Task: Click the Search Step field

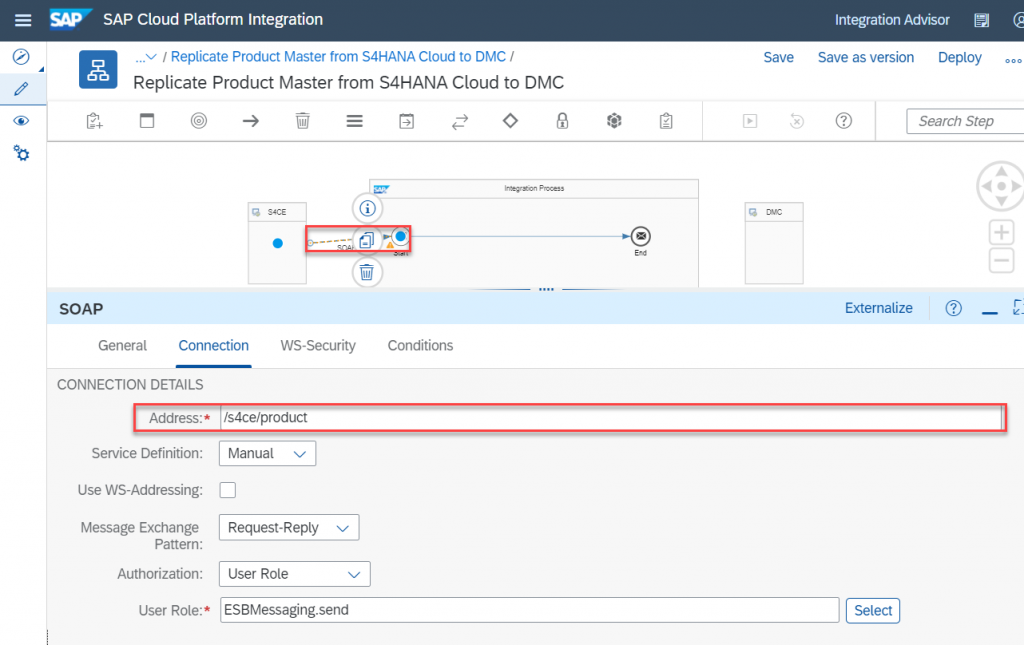Action: pos(965,121)
